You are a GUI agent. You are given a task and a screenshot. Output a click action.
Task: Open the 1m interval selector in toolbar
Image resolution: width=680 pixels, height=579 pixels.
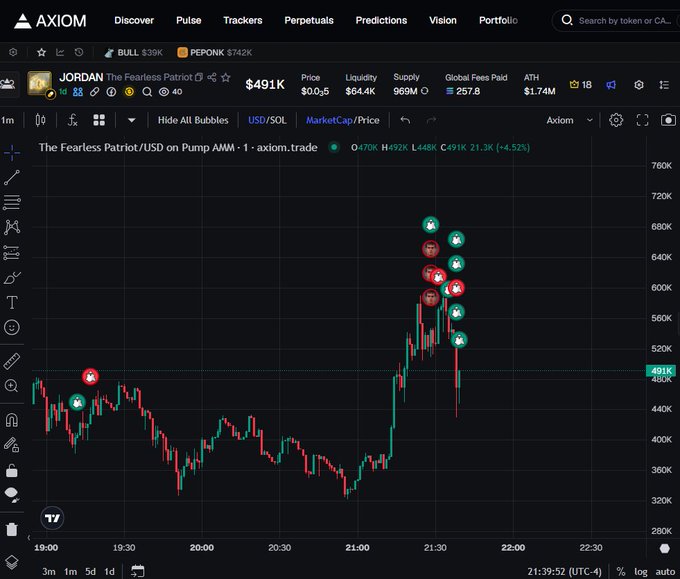[x=8, y=120]
